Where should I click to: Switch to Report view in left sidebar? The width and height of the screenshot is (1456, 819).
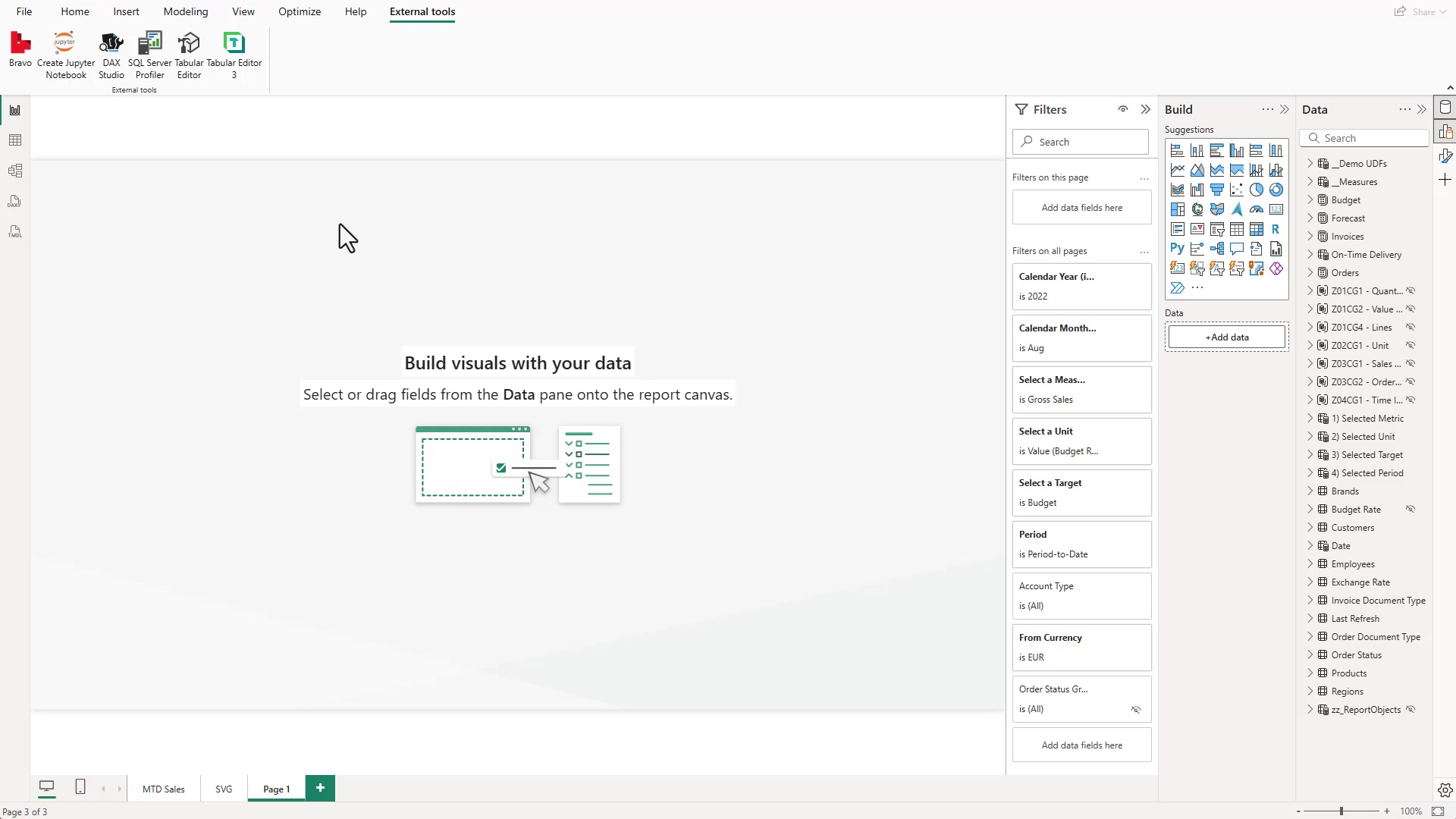(15, 110)
